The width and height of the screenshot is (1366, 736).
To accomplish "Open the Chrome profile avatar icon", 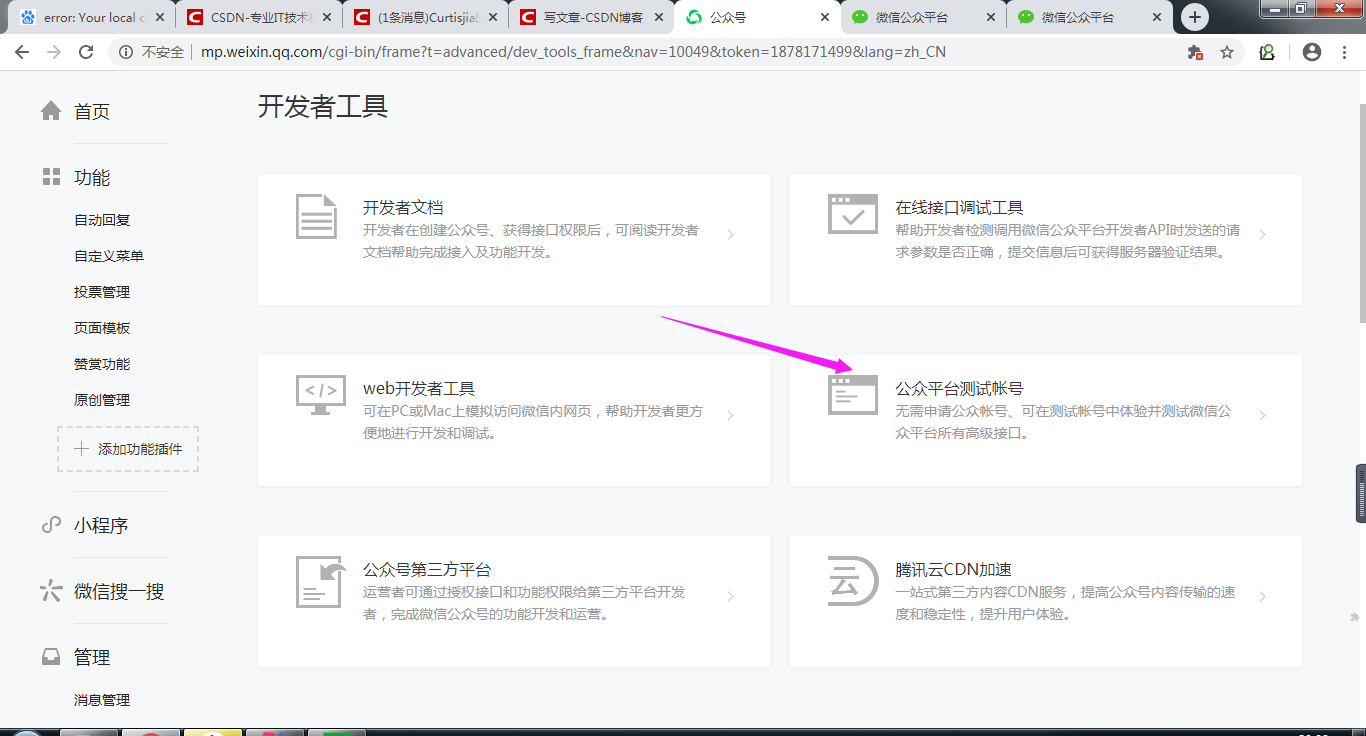I will (x=1312, y=52).
